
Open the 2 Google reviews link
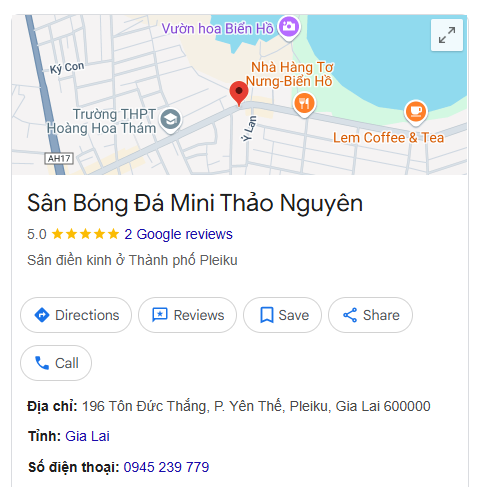(178, 234)
